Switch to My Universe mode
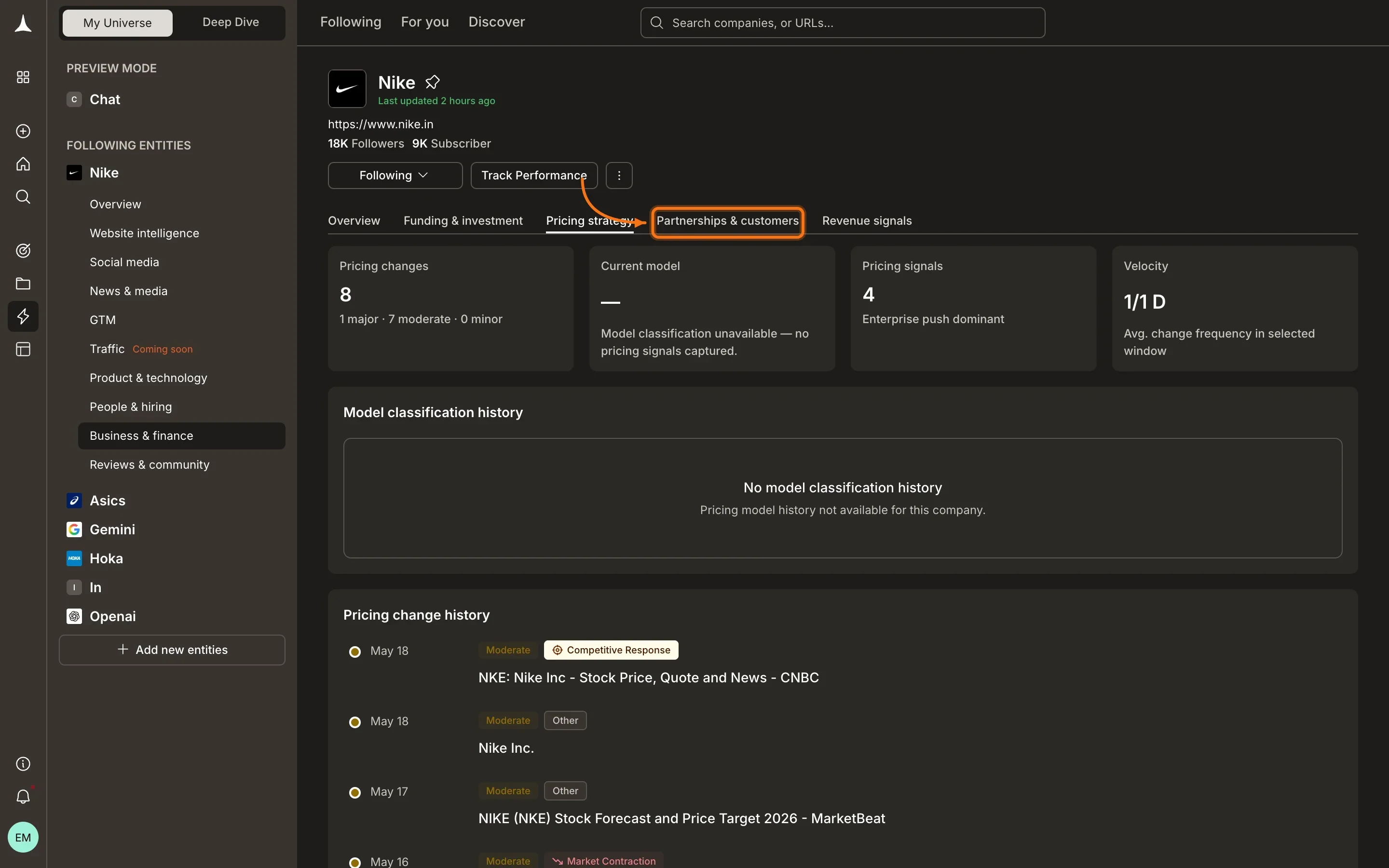1389x868 pixels. tap(117, 22)
